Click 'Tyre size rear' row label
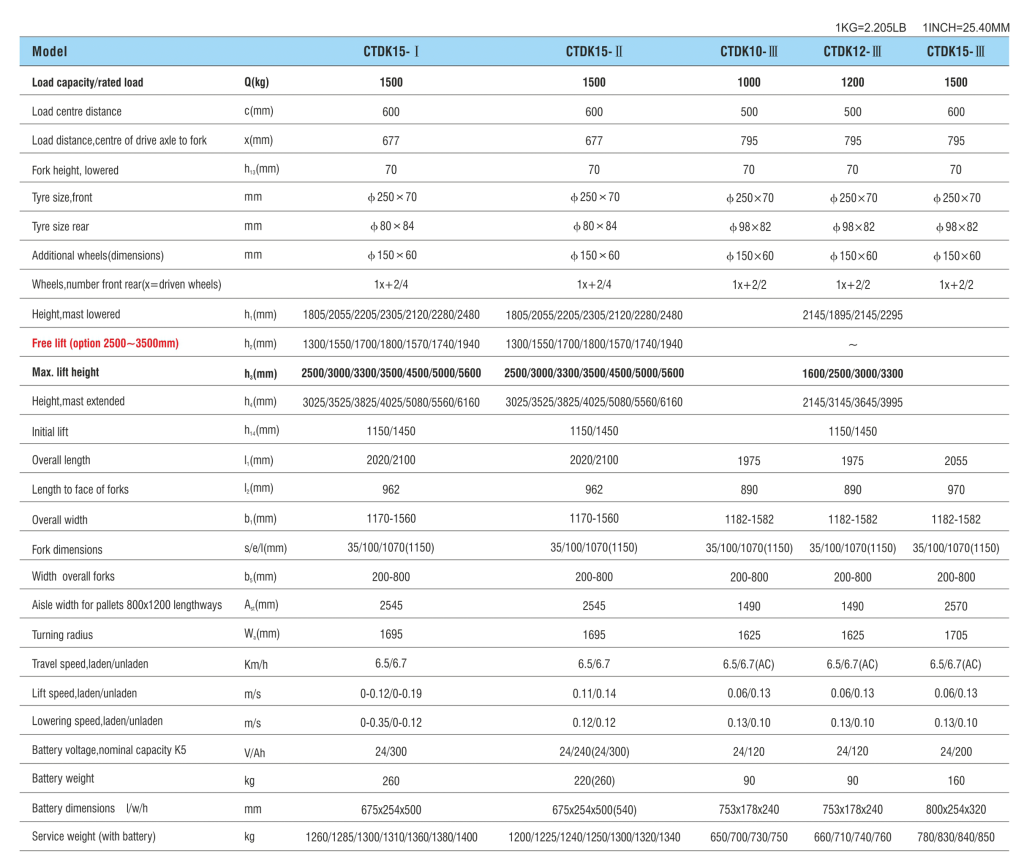 pyautogui.click(x=60, y=227)
